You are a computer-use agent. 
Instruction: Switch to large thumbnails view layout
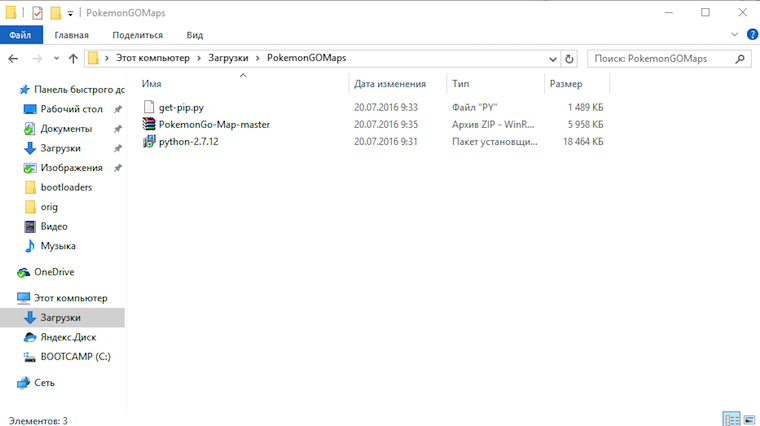click(749, 419)
